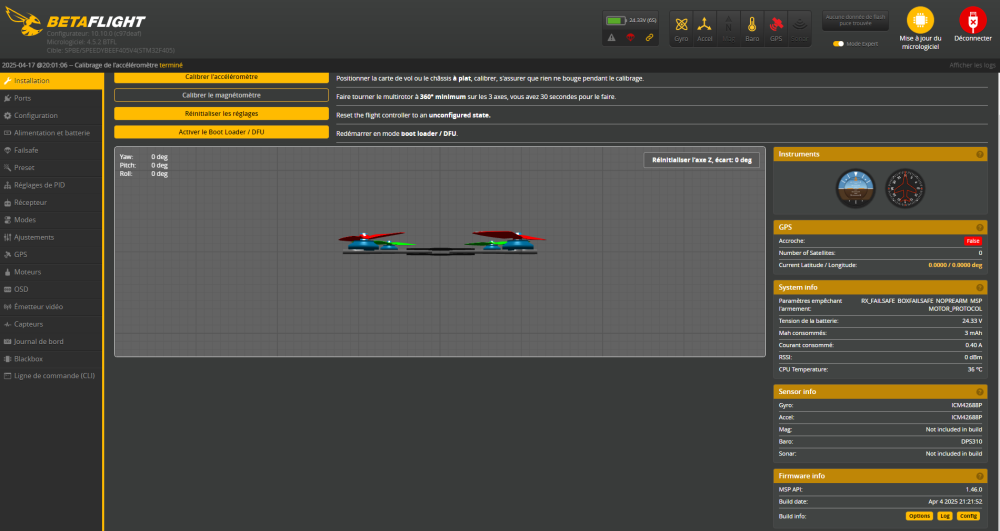Click Afficher les logs link
Image resolution: width=1000 pixels, height=531 pixels.
click(x=972, y=65)
